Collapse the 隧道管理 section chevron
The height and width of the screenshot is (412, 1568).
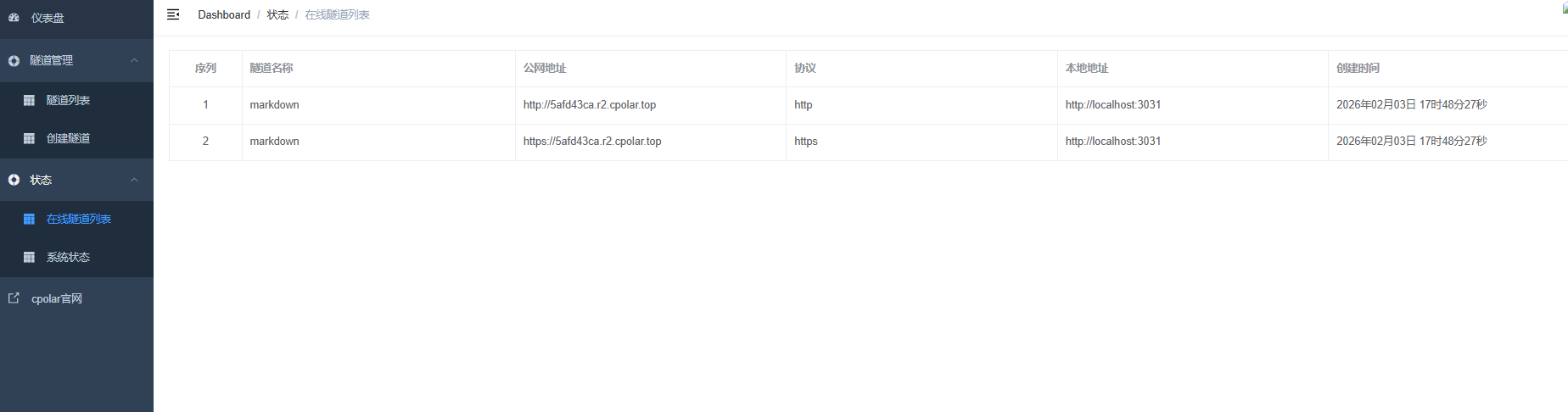pyautogui.click(x=134, y=60)
